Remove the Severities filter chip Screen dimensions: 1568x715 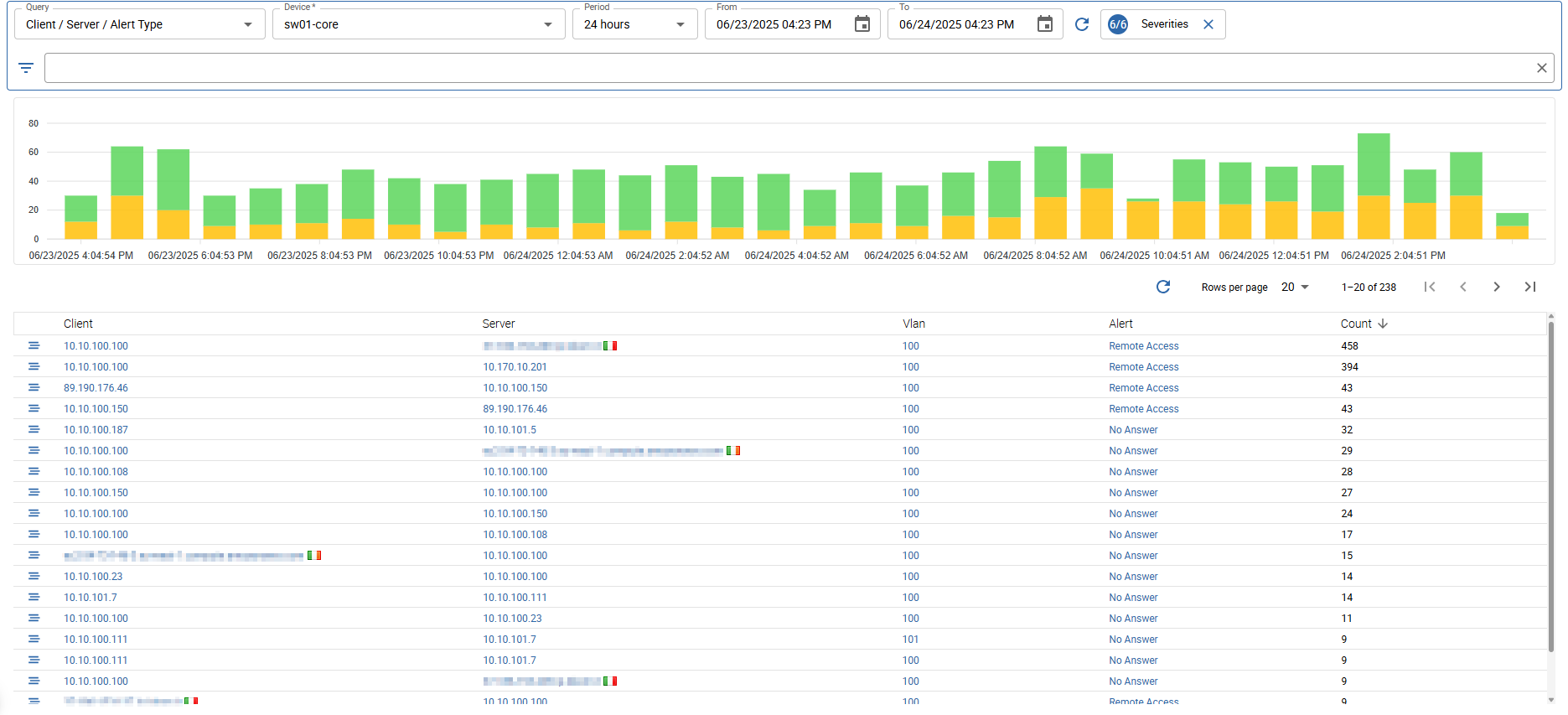click(1208, 24)
